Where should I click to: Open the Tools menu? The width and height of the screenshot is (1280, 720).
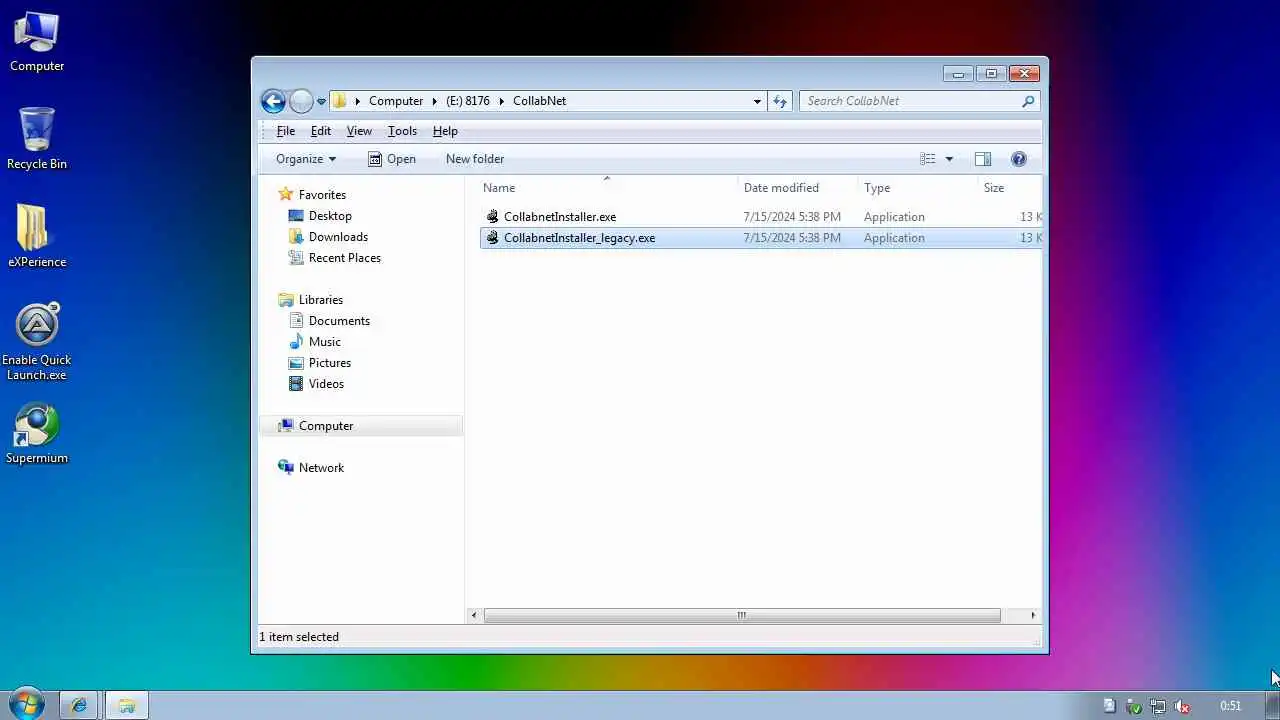402,131
